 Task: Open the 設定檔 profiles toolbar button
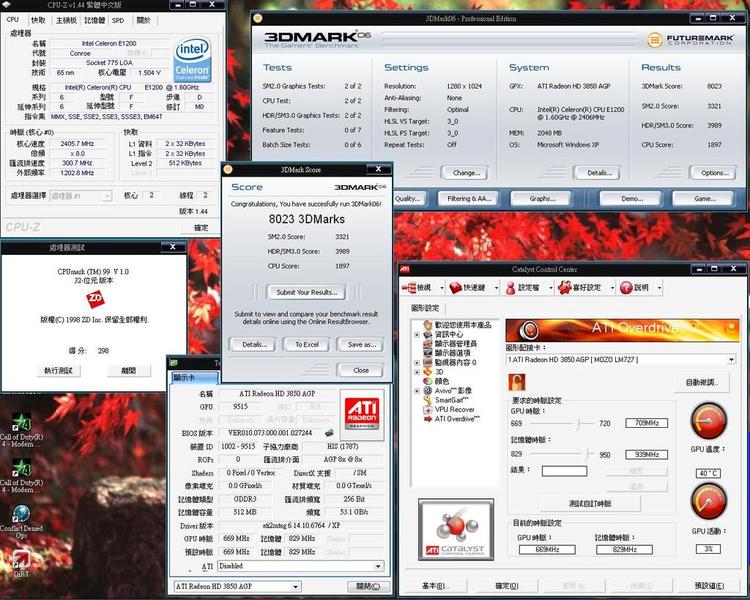pos(522,288)
